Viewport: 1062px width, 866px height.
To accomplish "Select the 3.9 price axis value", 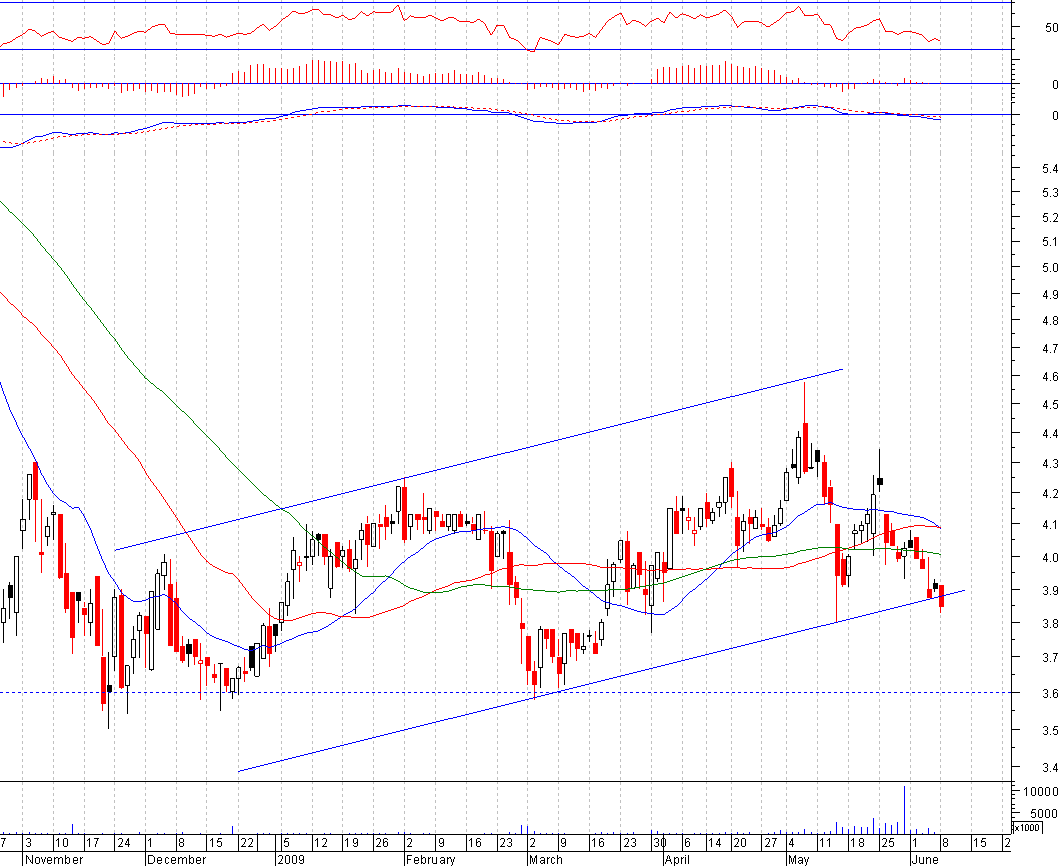I will 1050,590.
